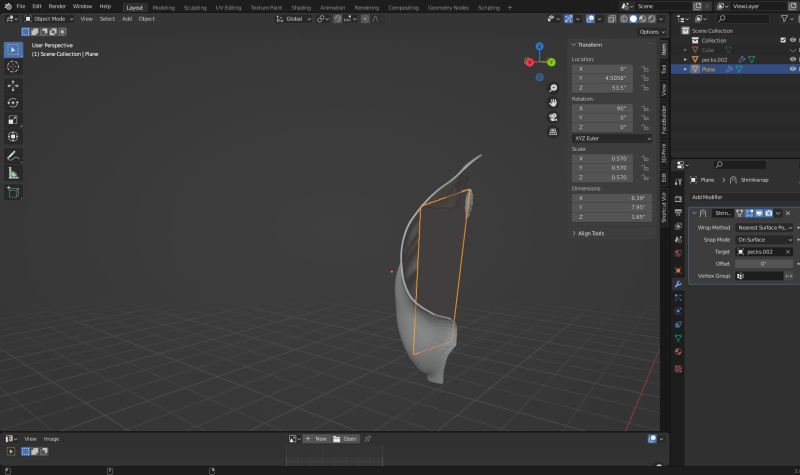
Task: Open Snap Mode On Surface dropdown
Action: tap(765, 240)
